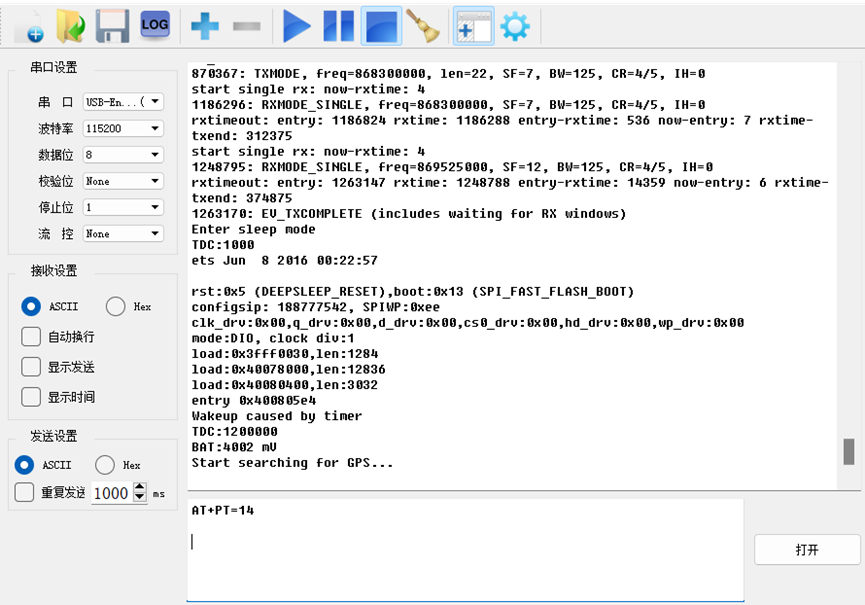The height and width of the screenshot is (605, 865).
Task: Select the ASCII radio under 发送设置
Action: point(24,465)
